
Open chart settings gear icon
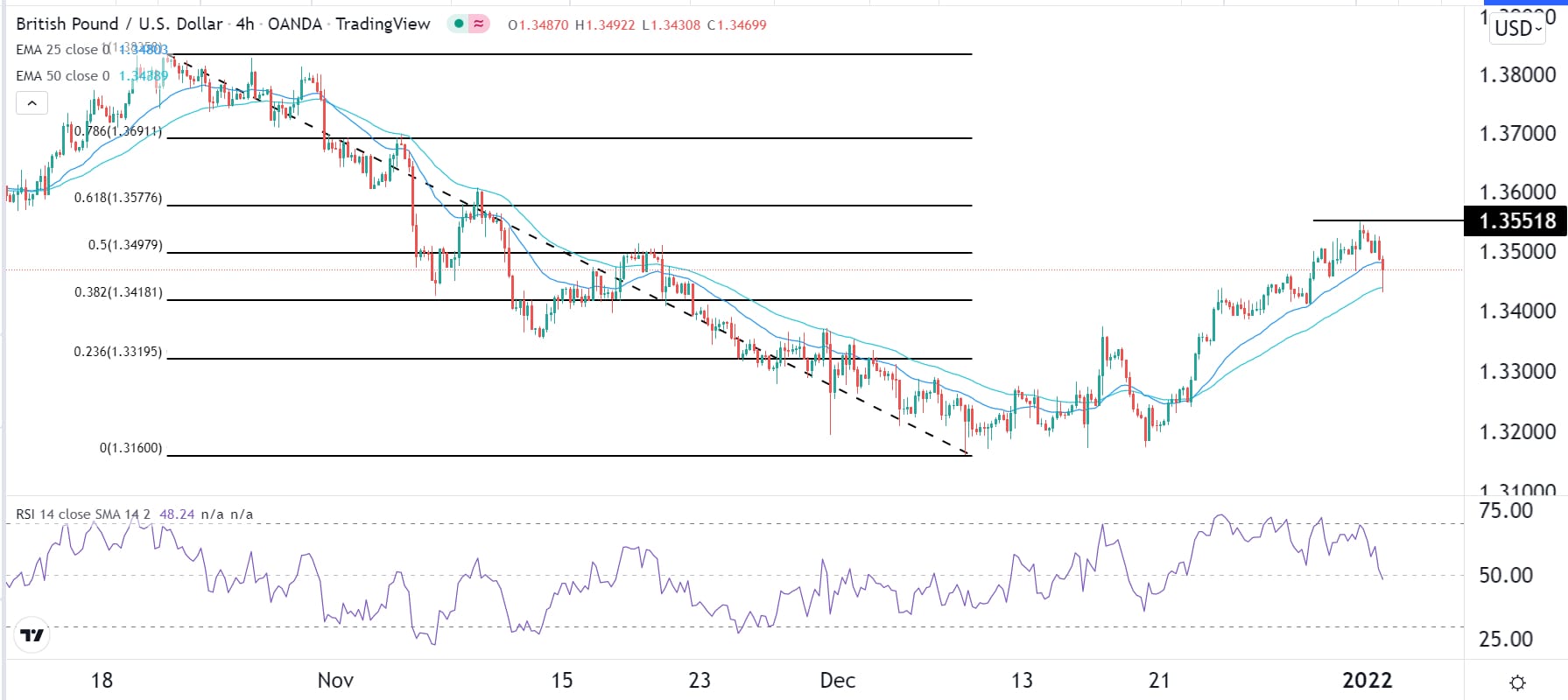1518,682
